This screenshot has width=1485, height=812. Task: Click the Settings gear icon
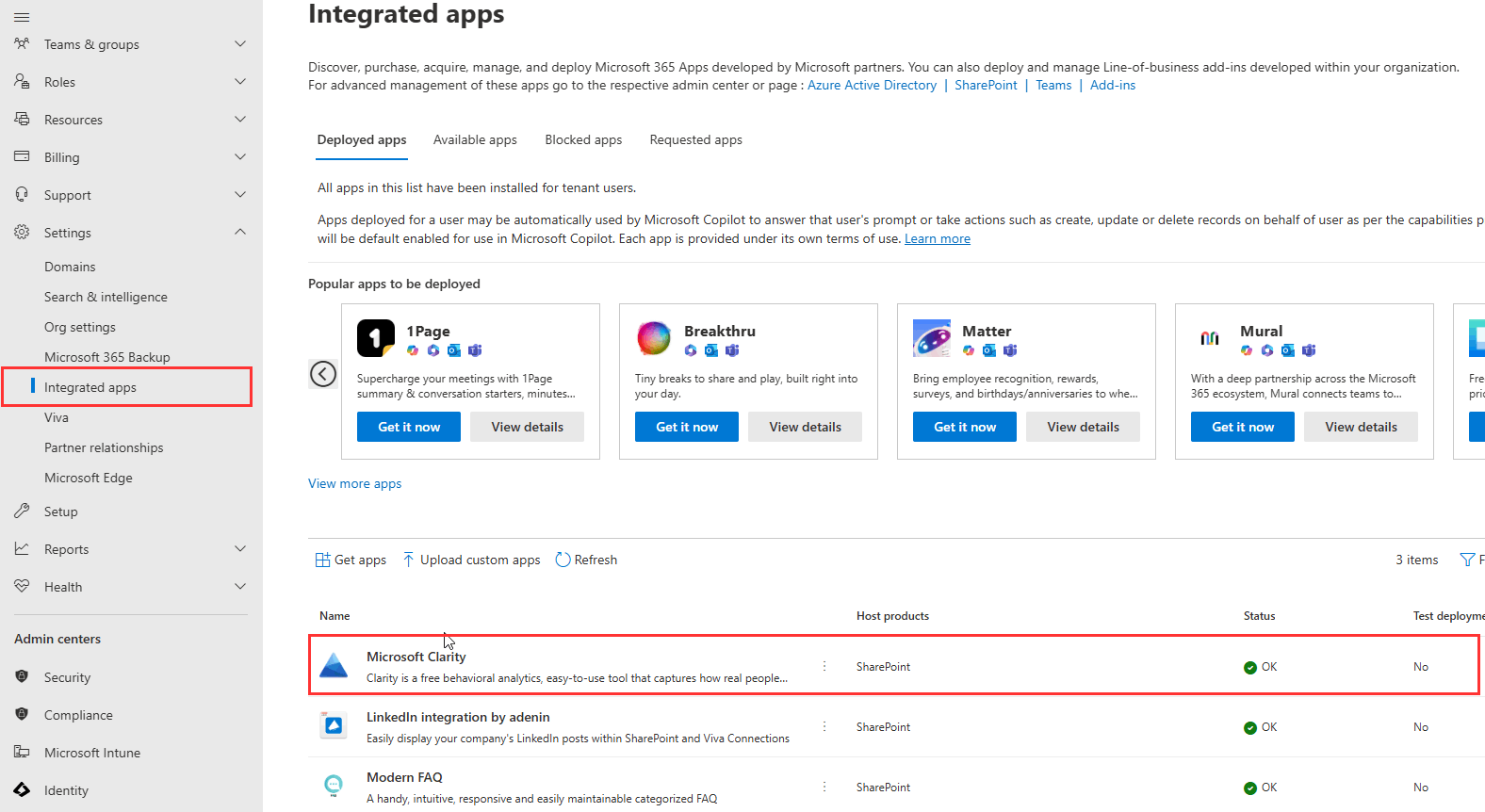[x=22, y=232]
